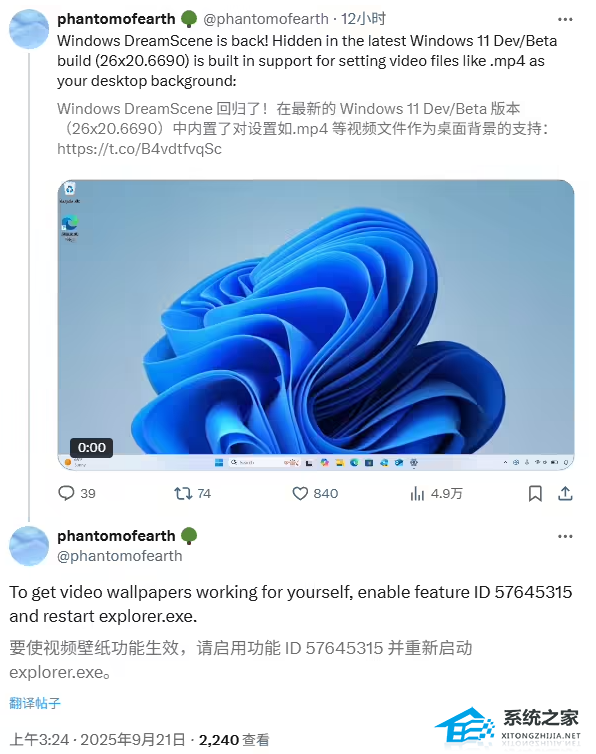
Task: Click the second tweet's profile avatar
Action: (29, 546)
